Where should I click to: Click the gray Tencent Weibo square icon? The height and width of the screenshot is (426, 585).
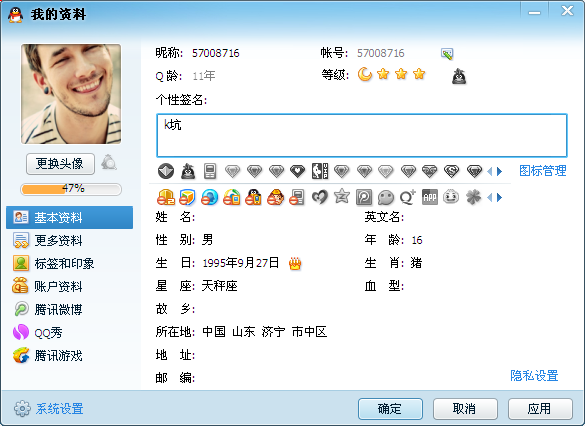pos(364,197)
